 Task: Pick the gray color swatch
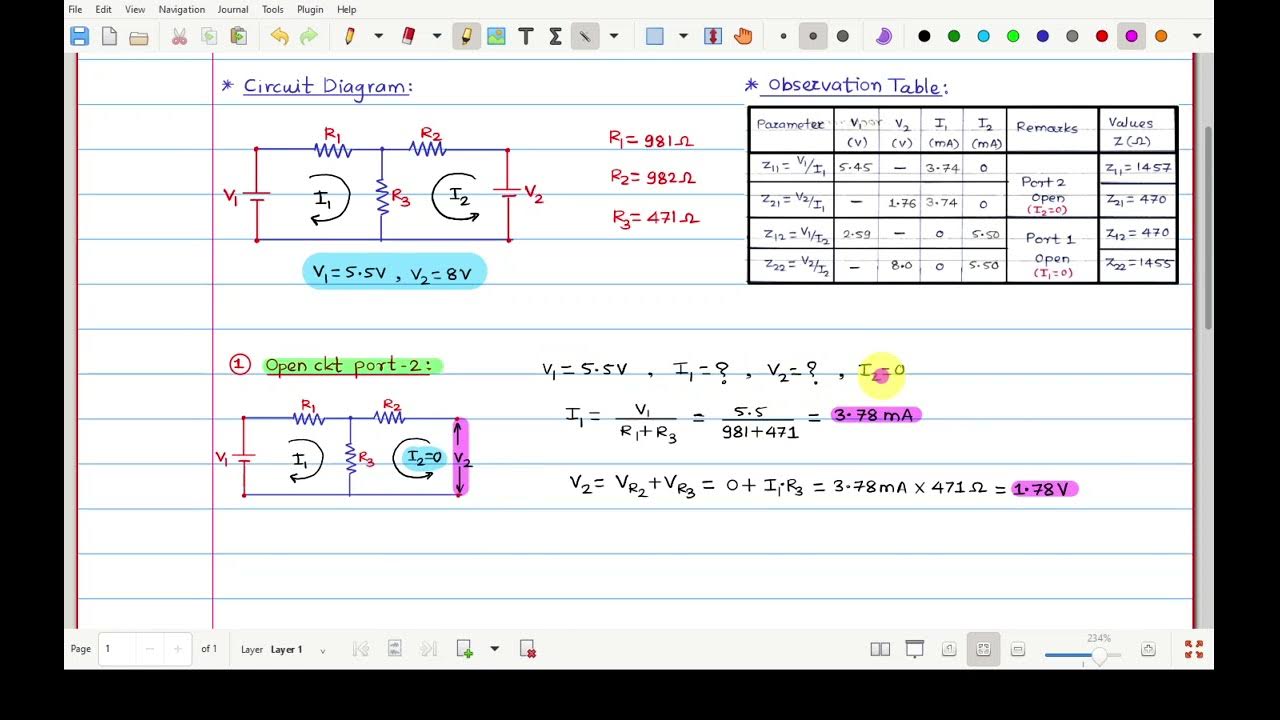coord(1072,37)
